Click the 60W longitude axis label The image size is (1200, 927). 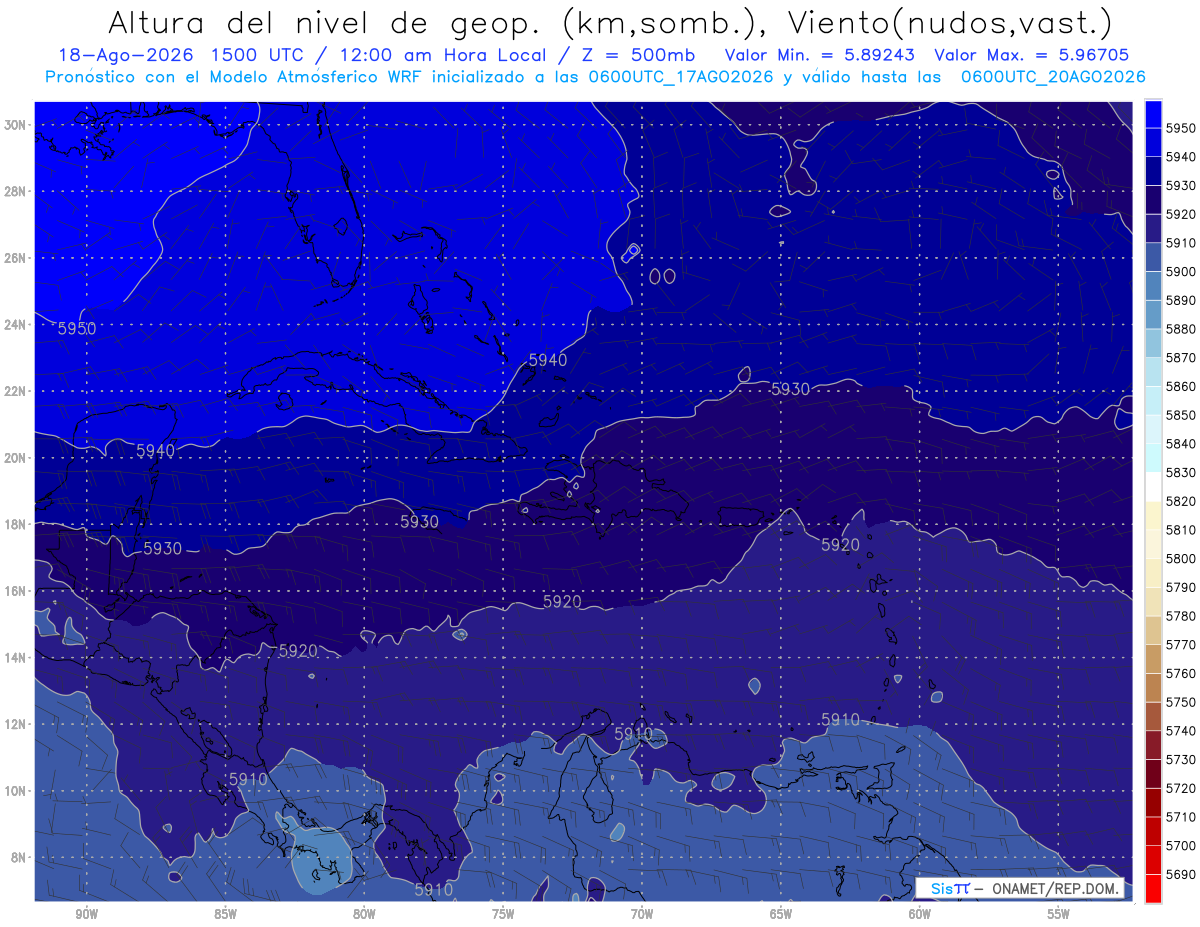tap(920, 914)
